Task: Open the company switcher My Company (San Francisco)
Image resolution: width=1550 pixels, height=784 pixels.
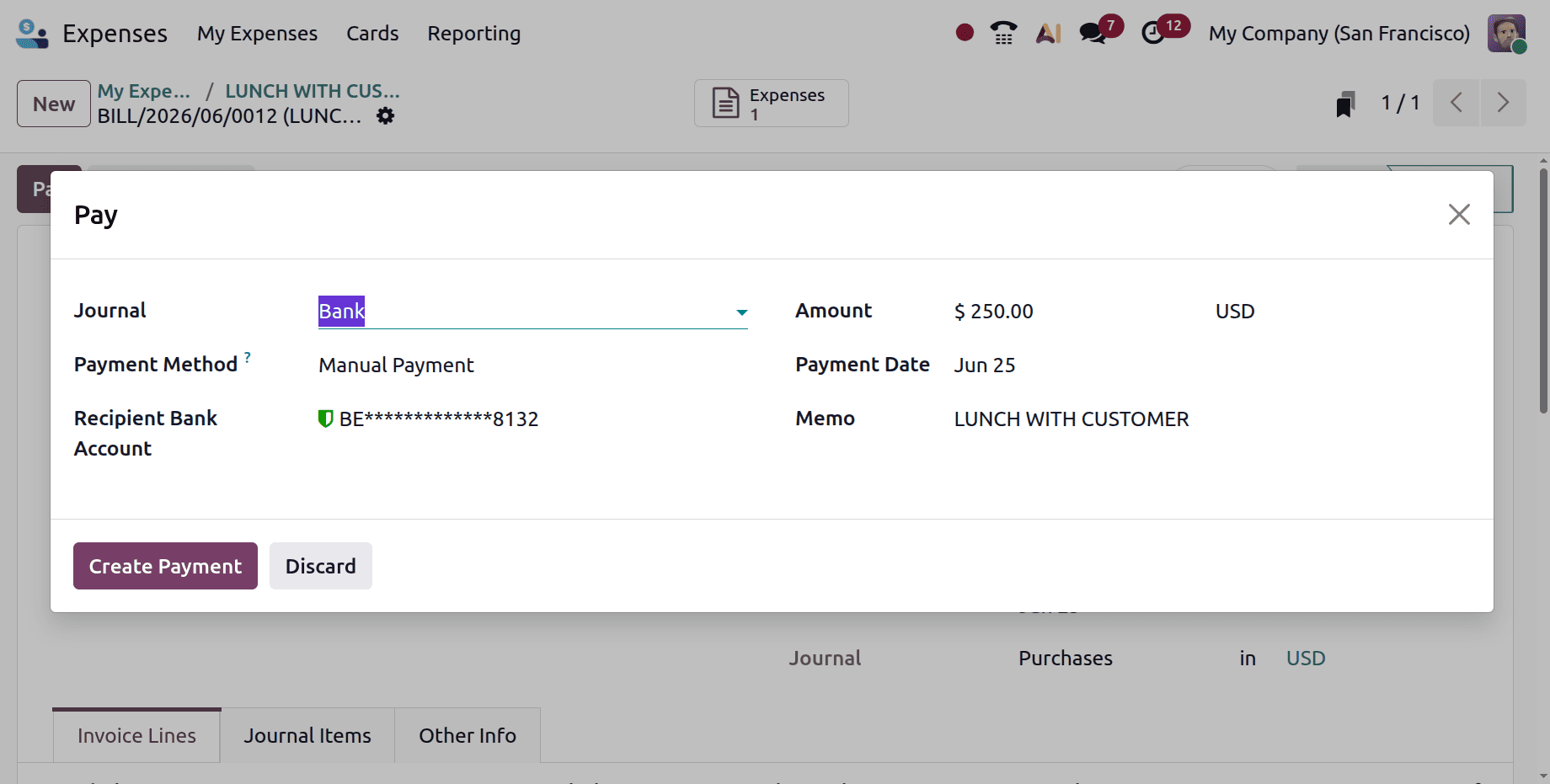Action: 1339,34
